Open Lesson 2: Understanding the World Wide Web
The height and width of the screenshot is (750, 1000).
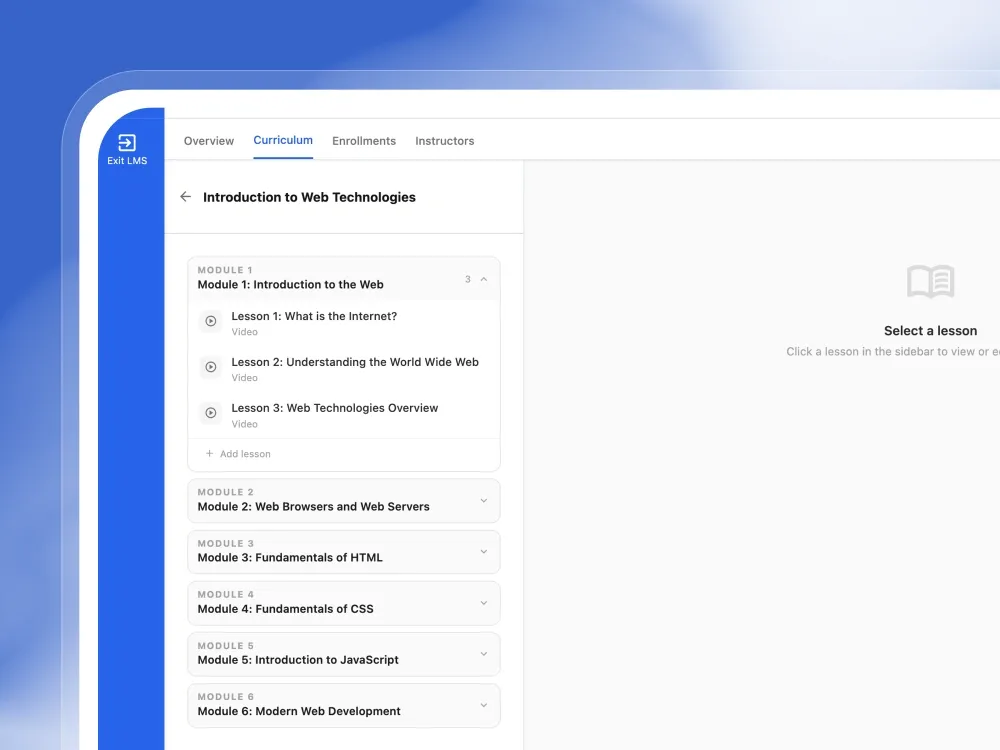pos(355,362)
